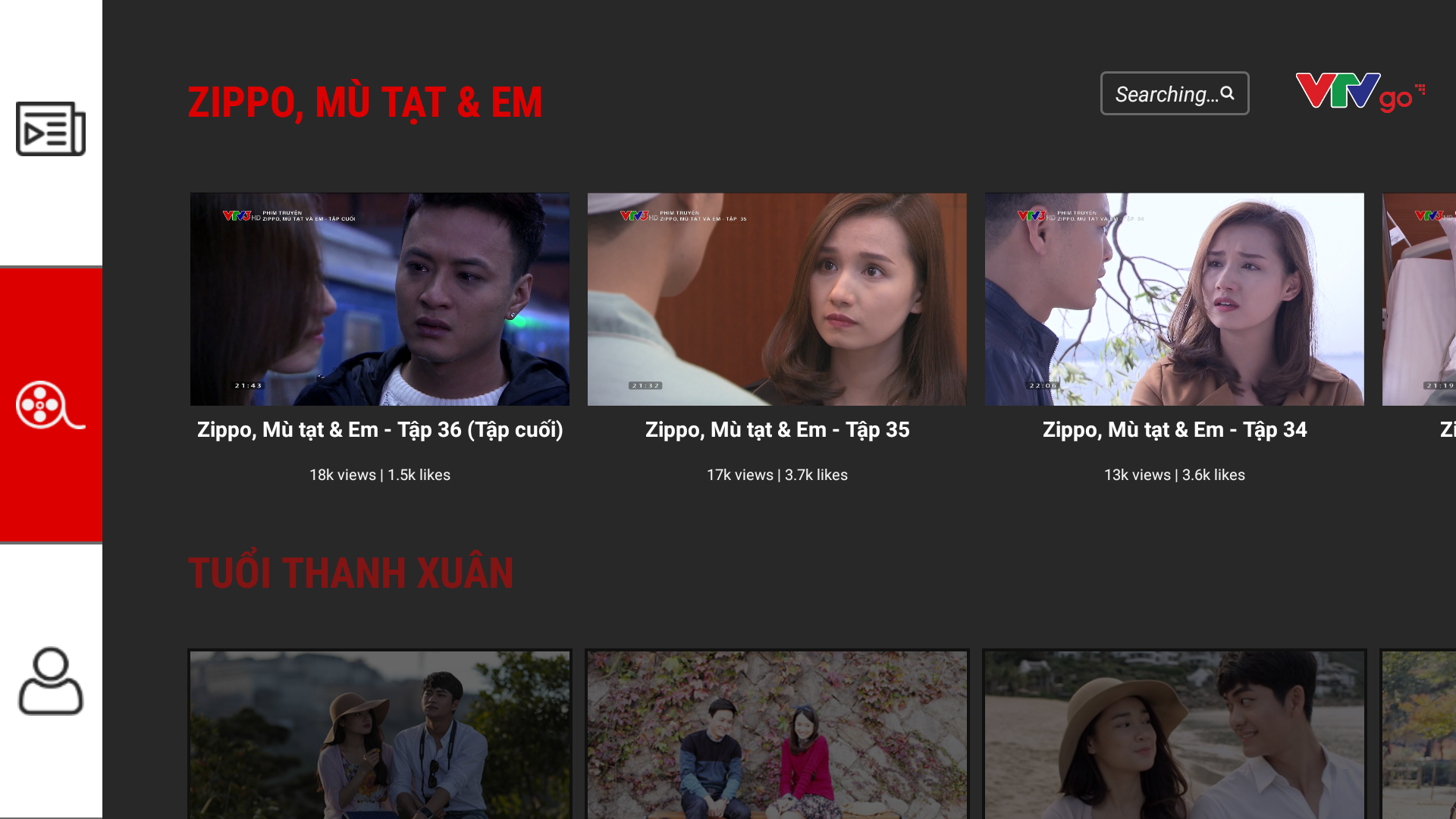Select the Tập 36 (Tập cuối) title text
Image resolution: width=1456 pixels, height=819 pixels.
[380, 429]
